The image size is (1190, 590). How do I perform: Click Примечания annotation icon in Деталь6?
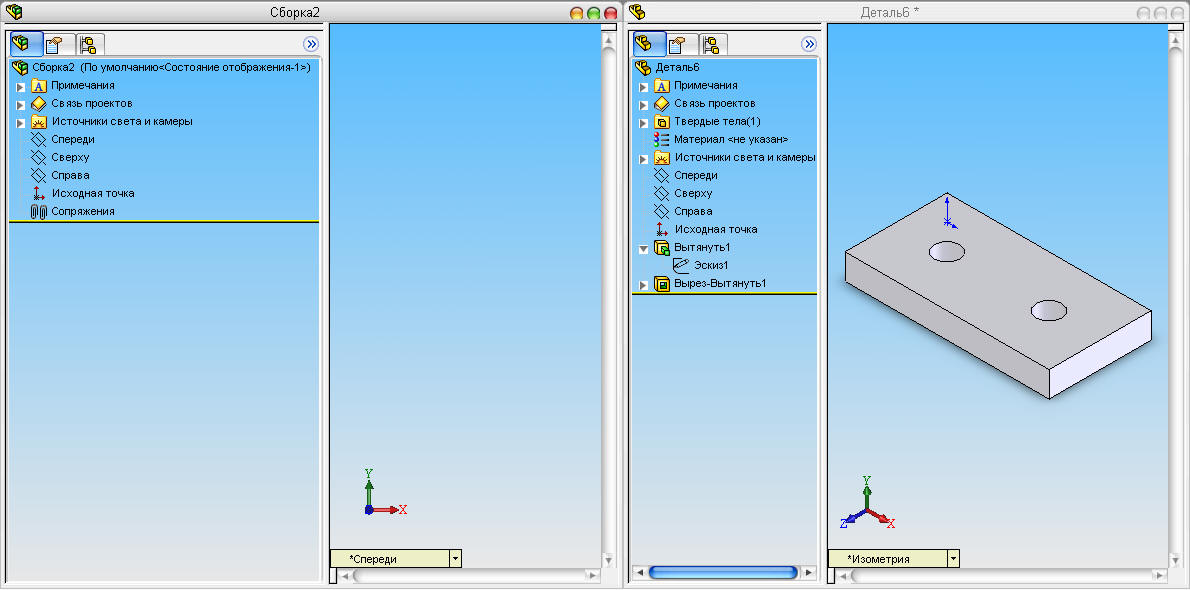pos(662,86)
